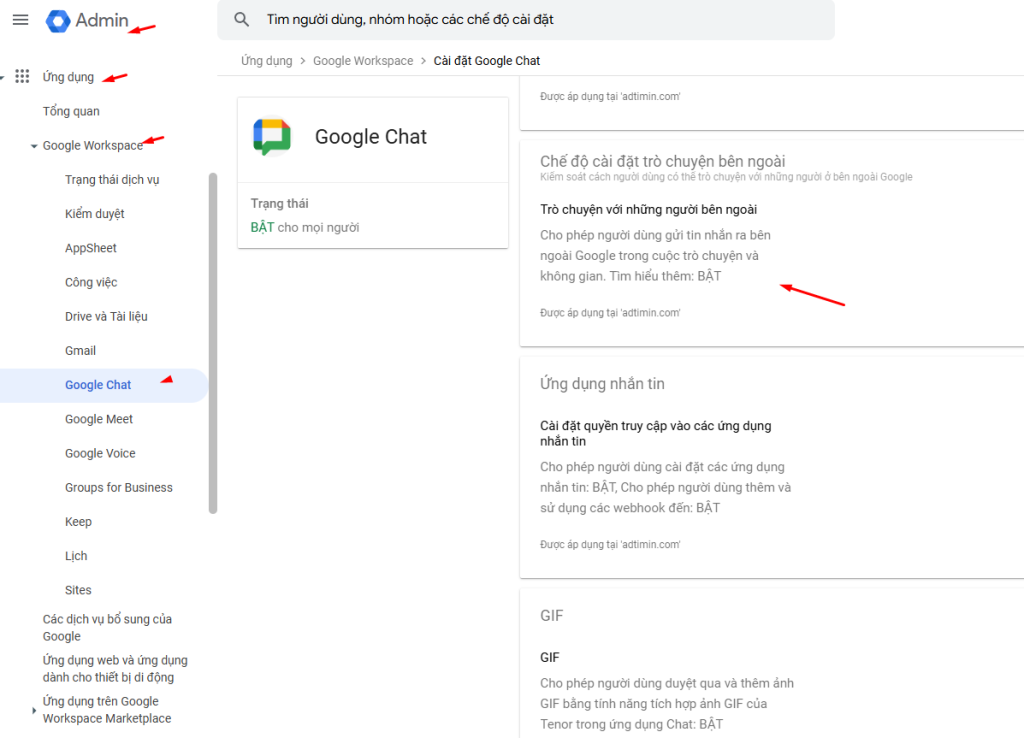
Task: Open Trạng thái dịch vụ
Action: [112, 180]
